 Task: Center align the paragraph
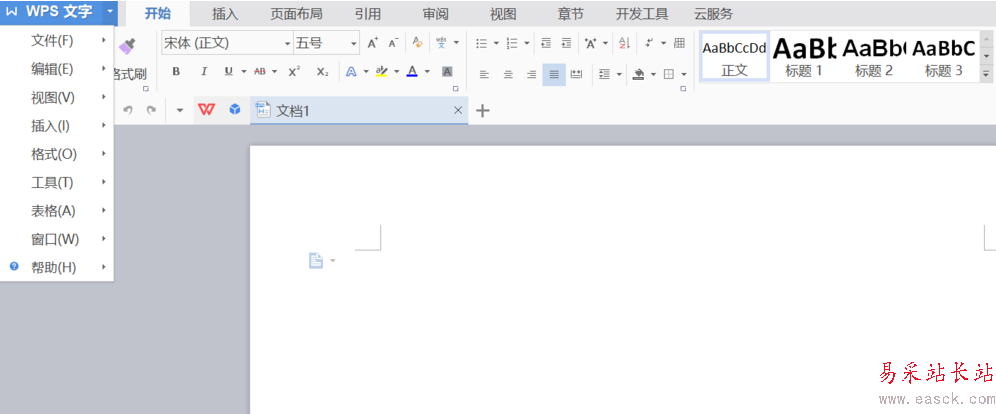click(508, 74)
